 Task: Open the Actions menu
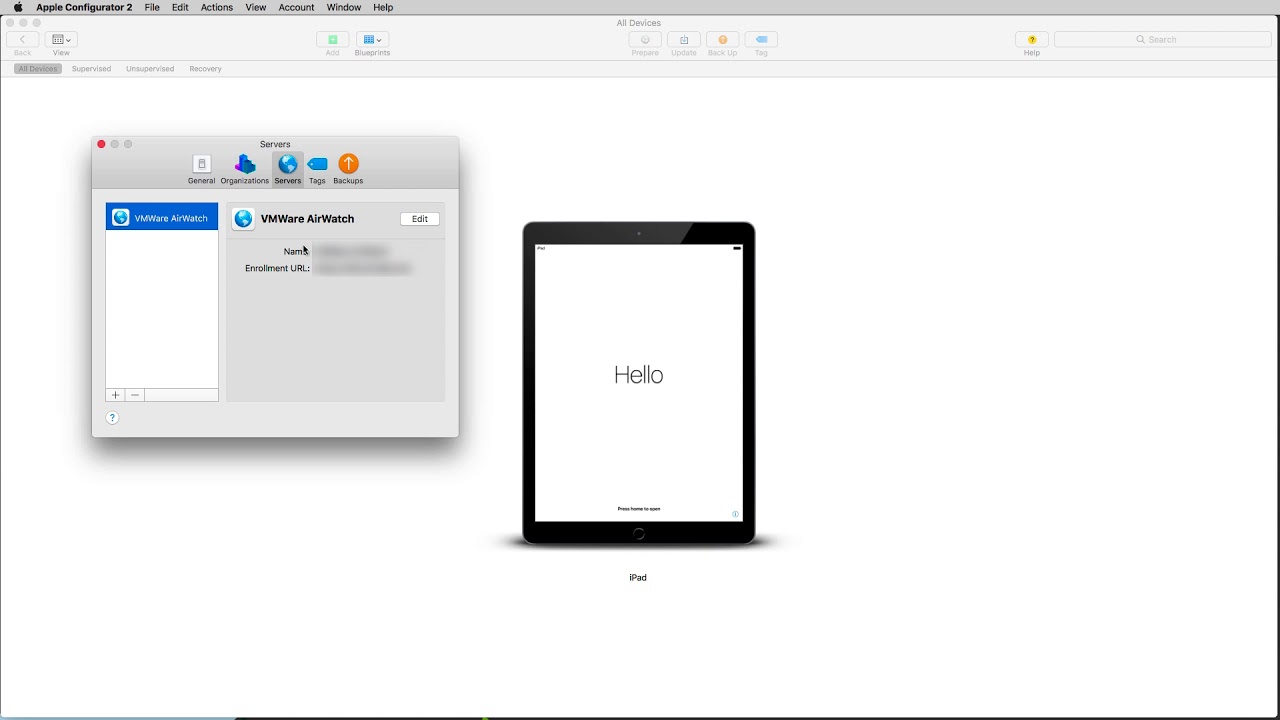[216, 7]
